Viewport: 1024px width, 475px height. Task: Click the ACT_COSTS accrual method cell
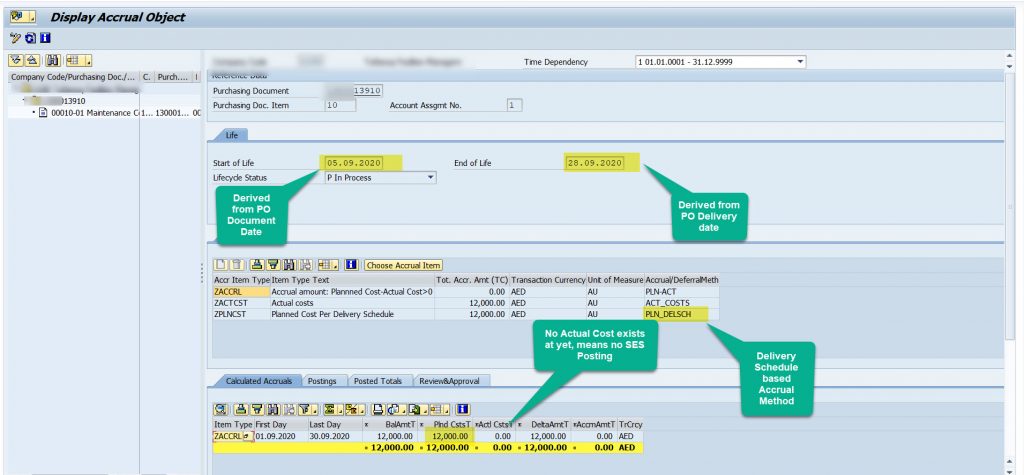[x=681, y=303]
